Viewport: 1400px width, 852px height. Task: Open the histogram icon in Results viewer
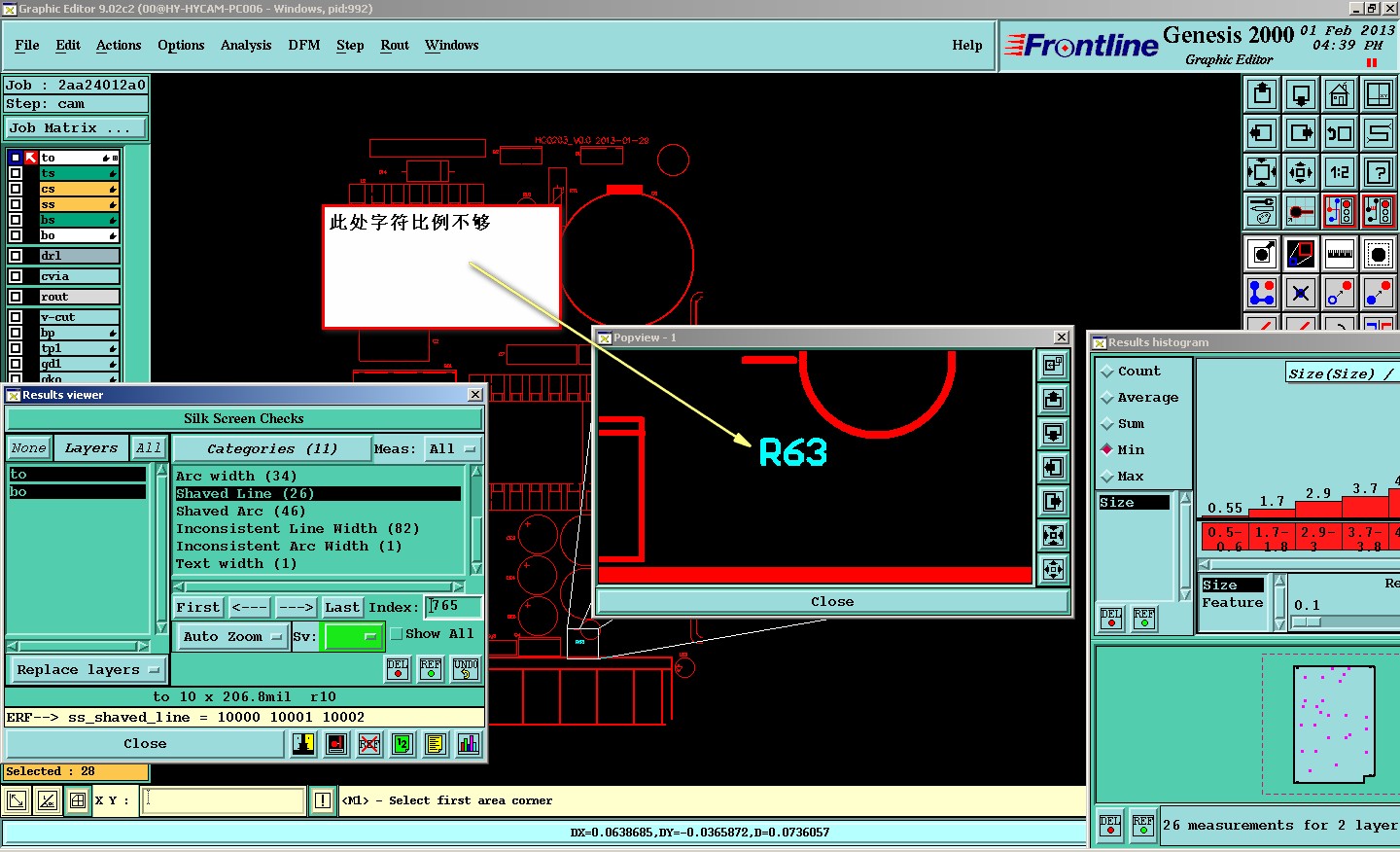pyautogui.click(x=469, y=744)
